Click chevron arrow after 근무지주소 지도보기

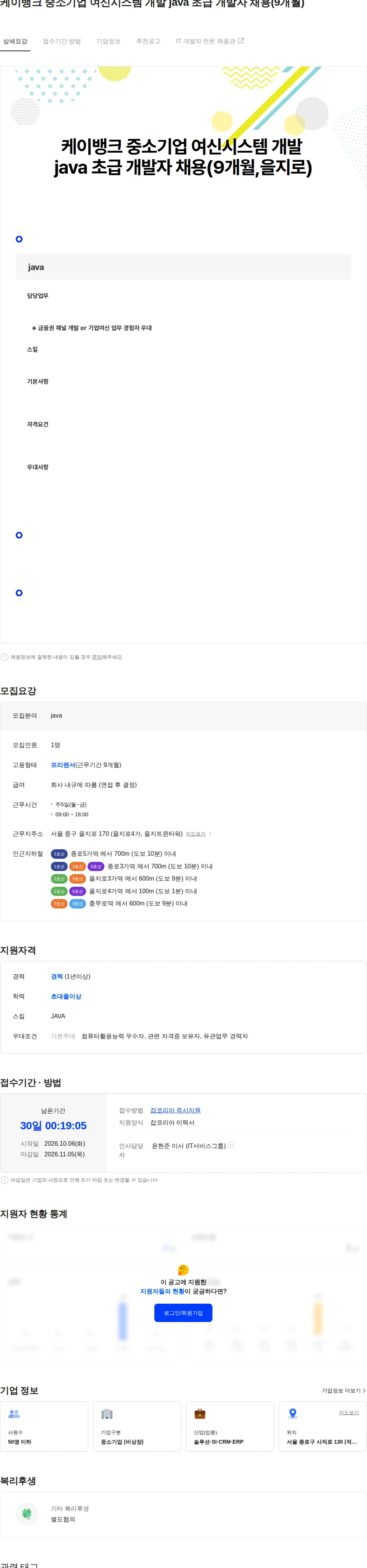[210, 834]
